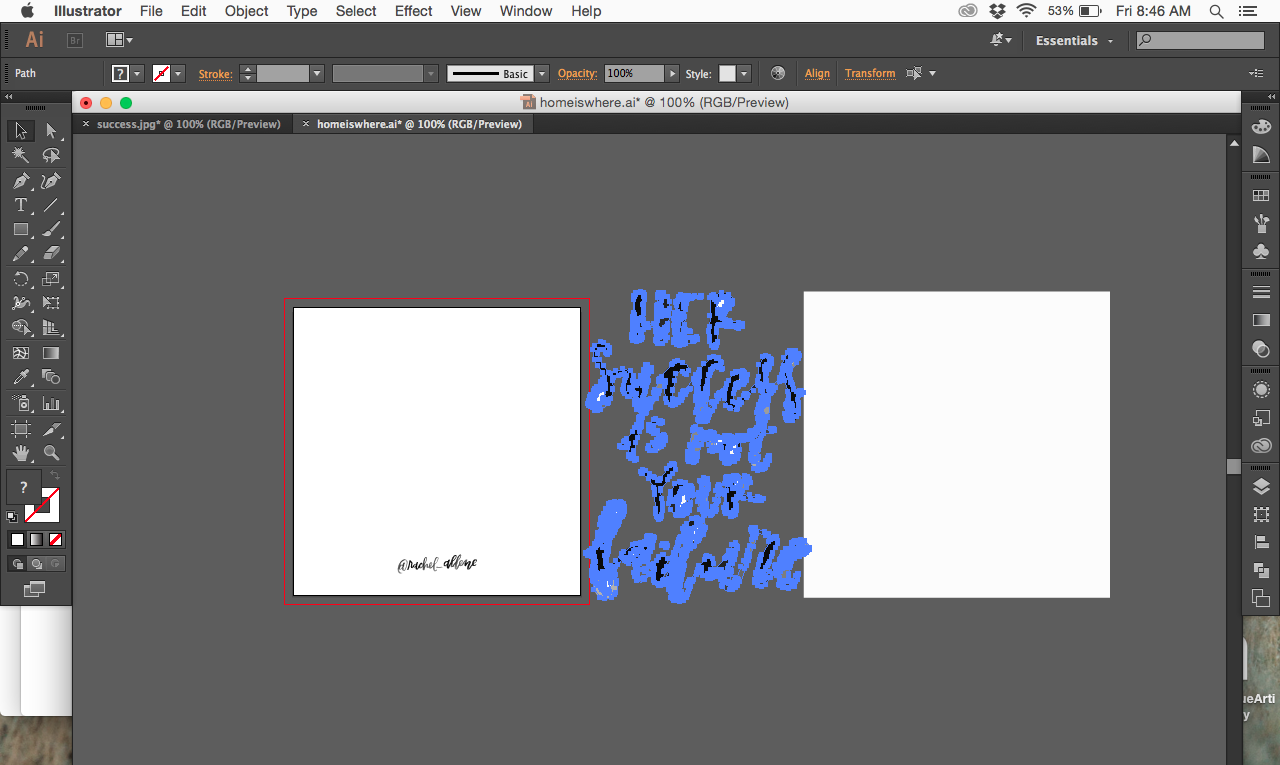Click the white fill swatch
Screen dimensions: 1280x765
pyautogui.click(x=16, y=538)
